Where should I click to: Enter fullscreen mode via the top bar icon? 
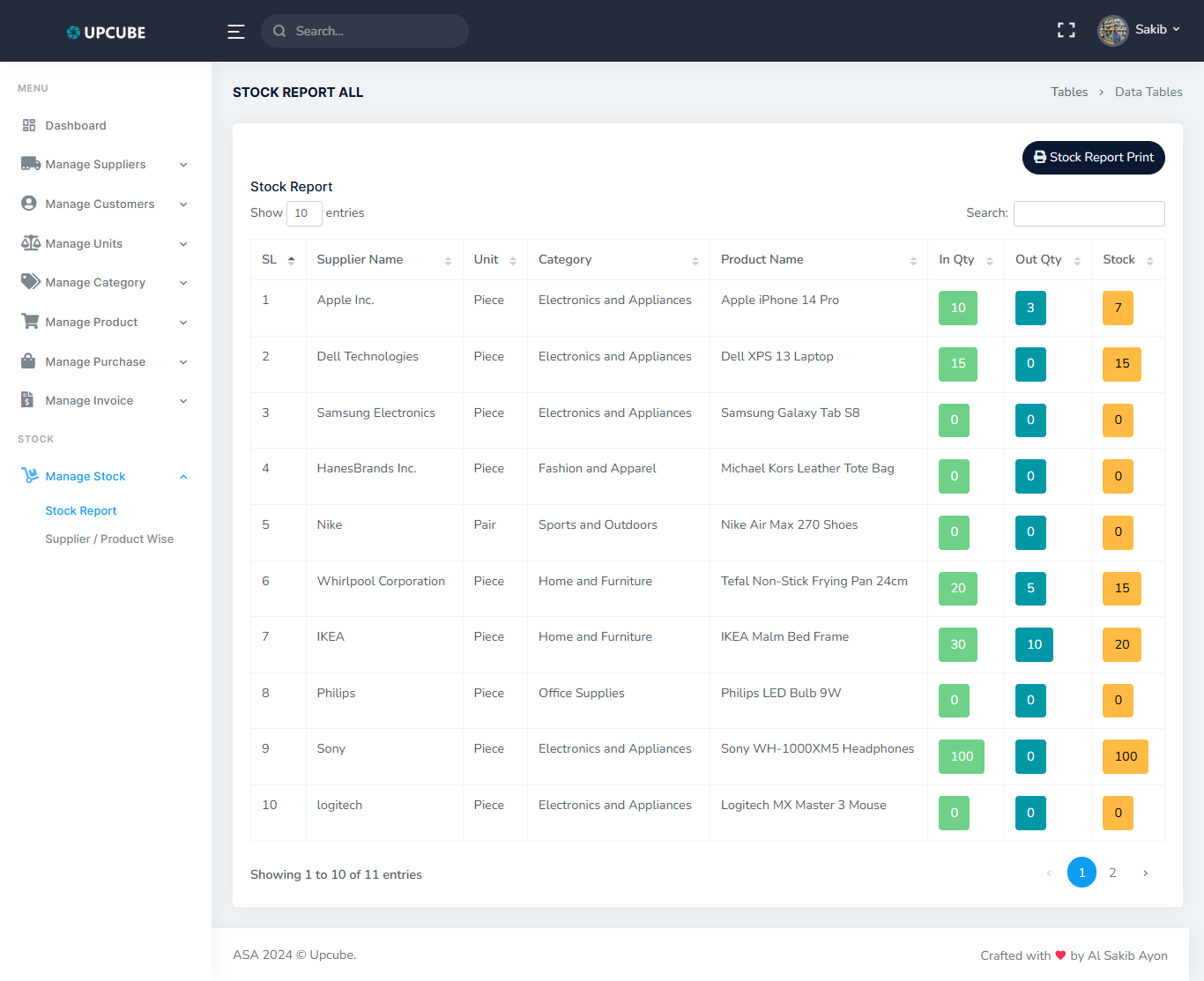(1066, 31)
